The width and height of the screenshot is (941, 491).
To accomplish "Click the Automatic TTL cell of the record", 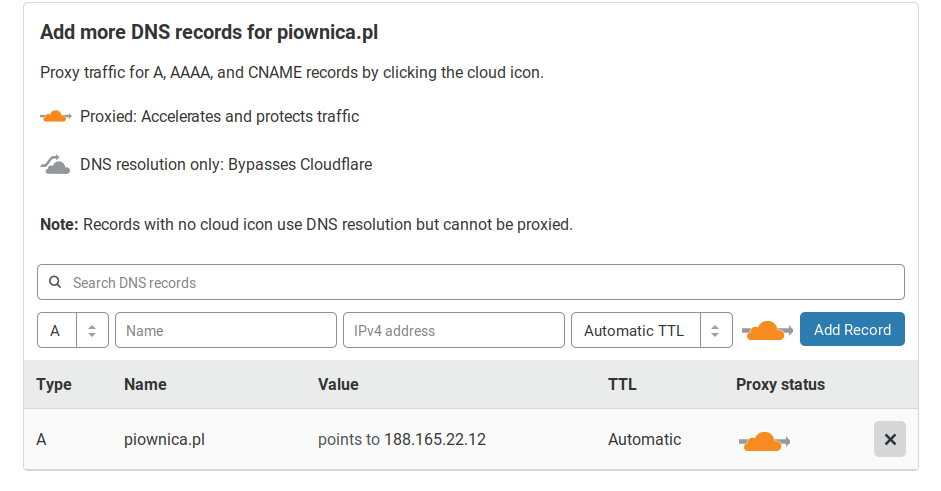I will click(x=644, y=439).
